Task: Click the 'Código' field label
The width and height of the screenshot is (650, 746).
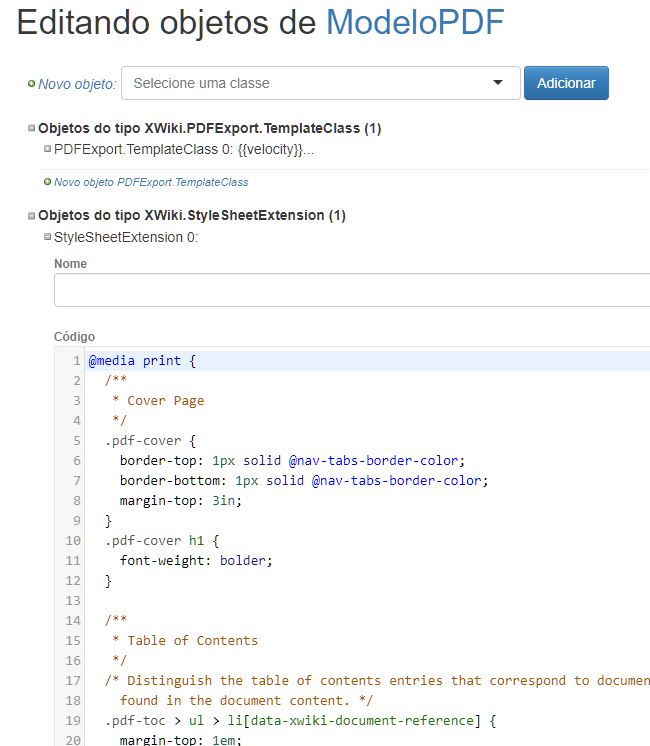Action: tap(74, 336)
